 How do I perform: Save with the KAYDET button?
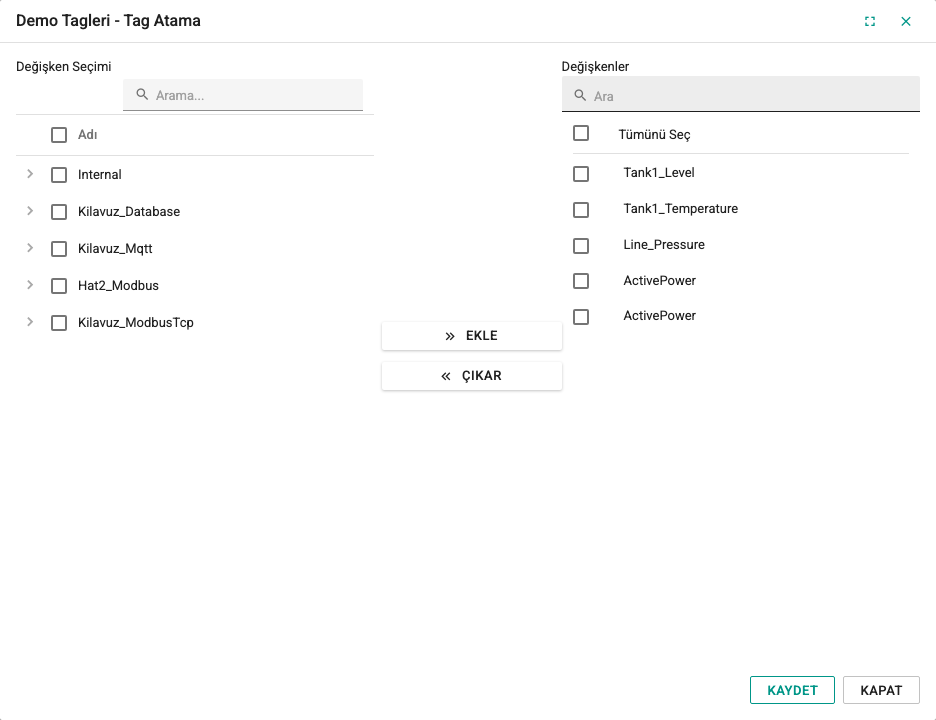pos(792,690)
